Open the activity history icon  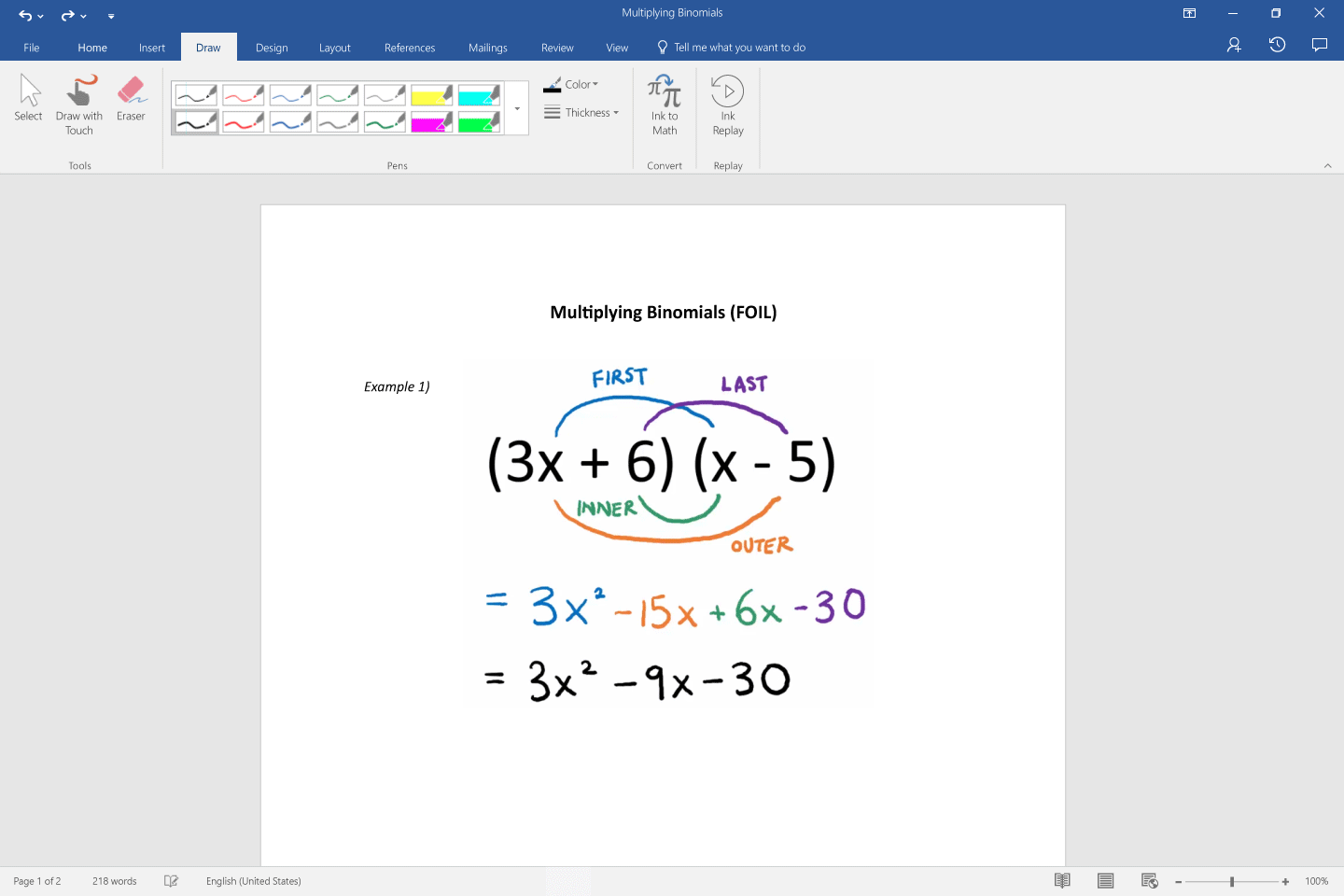point(1277,44)
